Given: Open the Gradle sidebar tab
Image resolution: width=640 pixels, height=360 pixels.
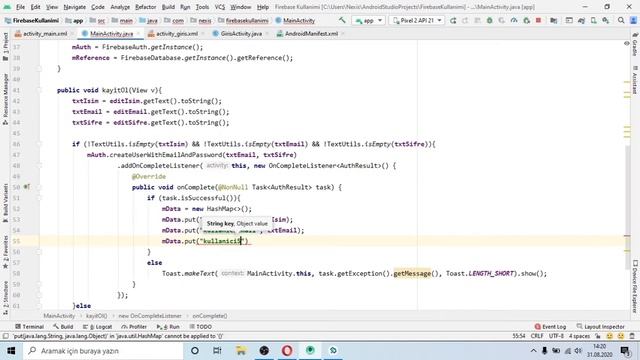Looking at the screenshot, I should (x=635, y=44).
